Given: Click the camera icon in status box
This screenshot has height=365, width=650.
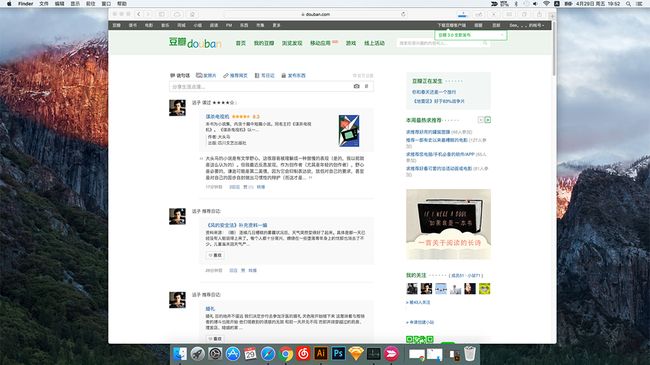Looking at the screenshot, I should 357,86.
